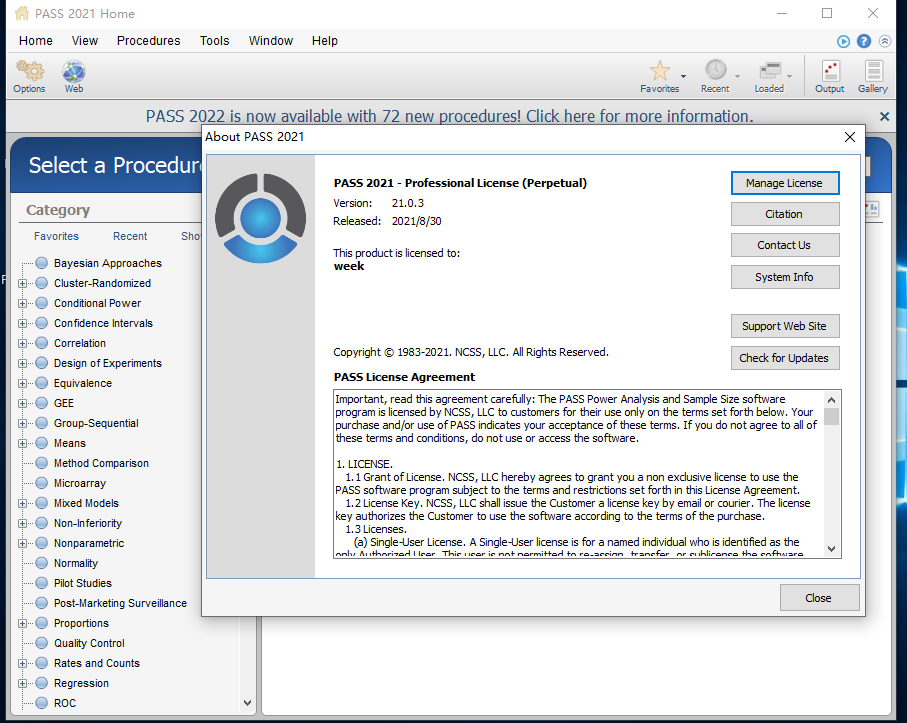Expand the Means tree node
The height and width of the screenshot is (723, 907).
pos(22,444)
